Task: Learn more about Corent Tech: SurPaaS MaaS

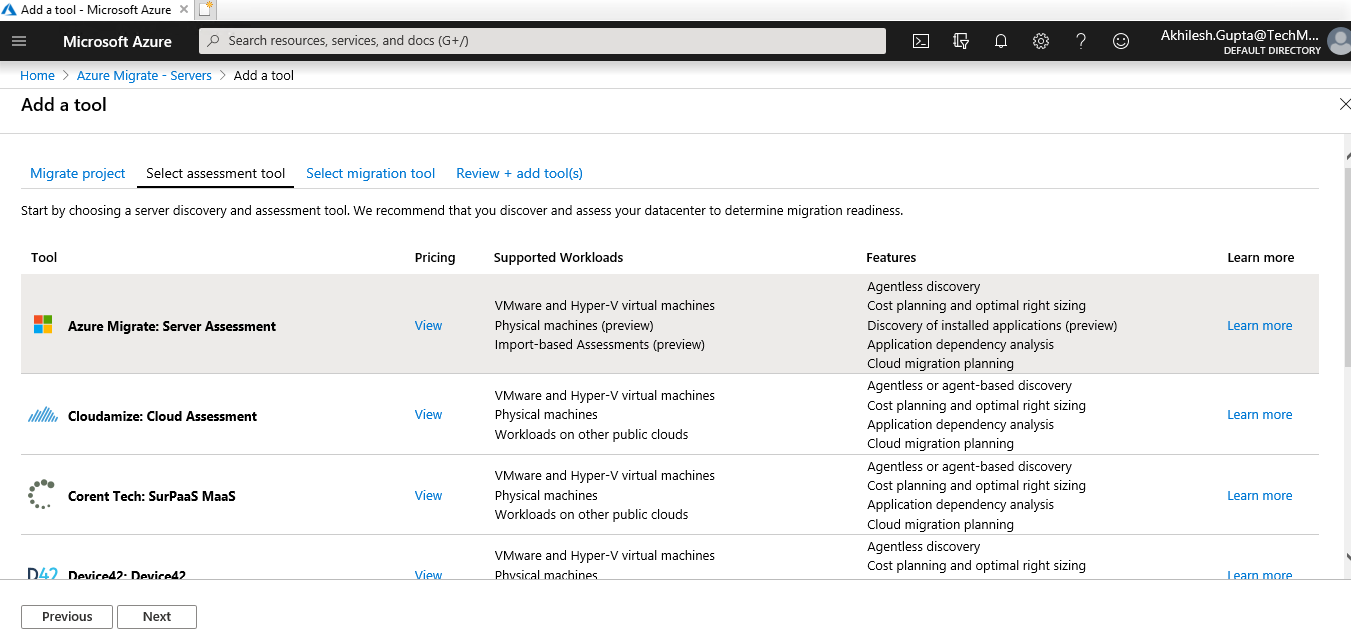Action: [1260, 495]
